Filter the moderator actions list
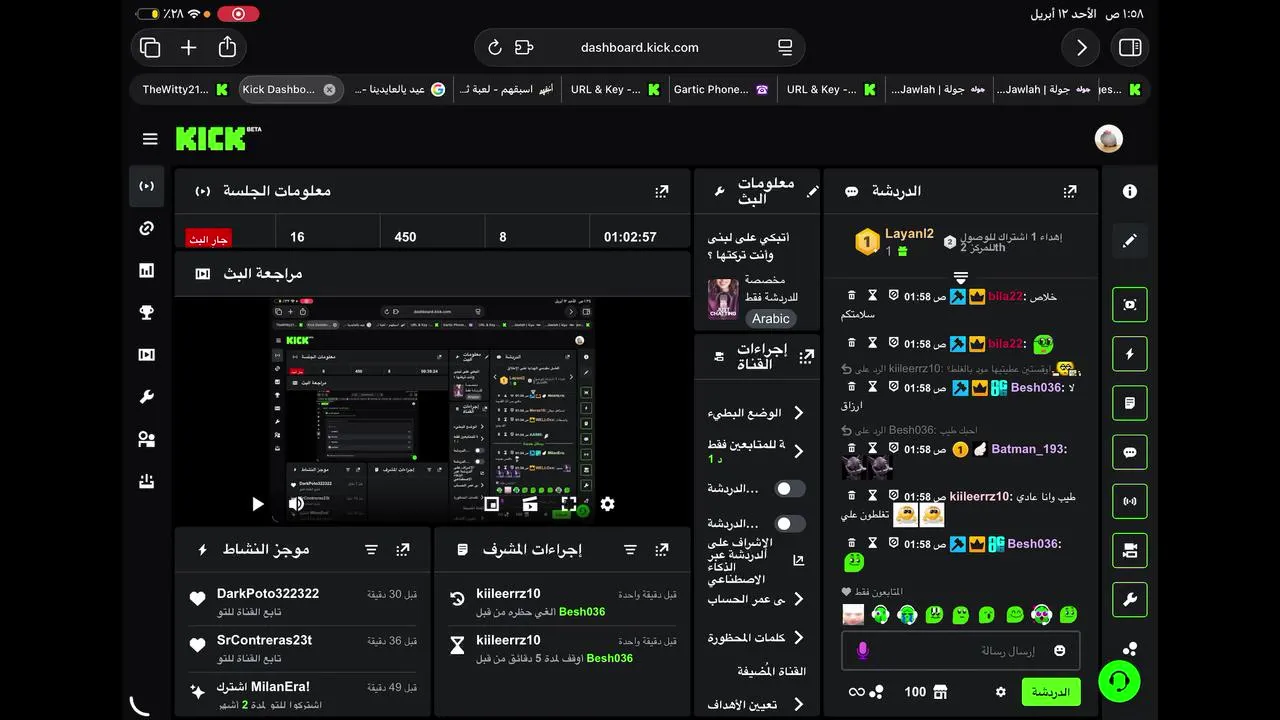Viewport: 1280px width, 720px height. [x=630, y=550]
